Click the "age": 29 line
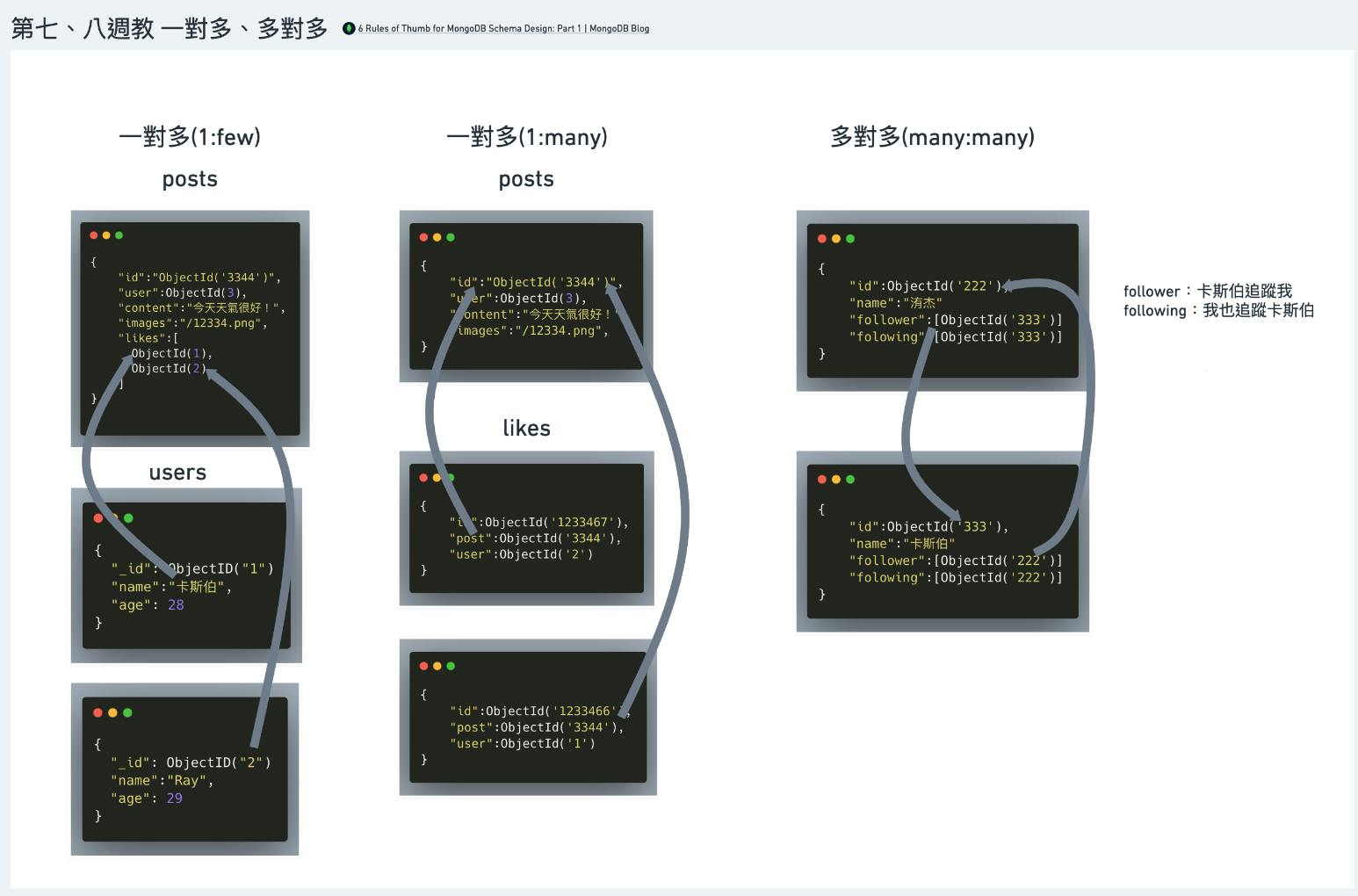This screenshot has height=896, width=1358. pyautogui.click(x=146, y=798)
